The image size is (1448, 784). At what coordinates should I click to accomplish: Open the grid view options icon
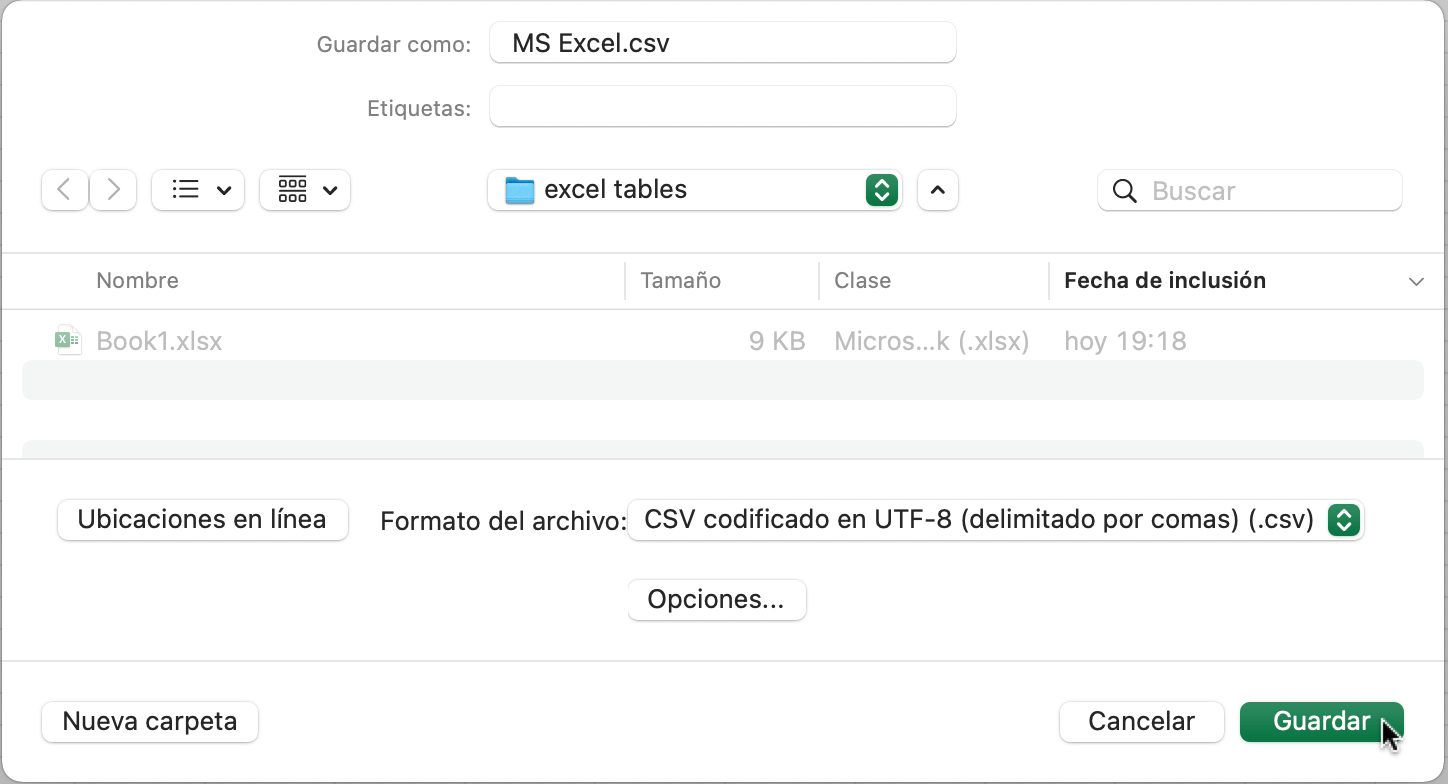coord(304,189)
